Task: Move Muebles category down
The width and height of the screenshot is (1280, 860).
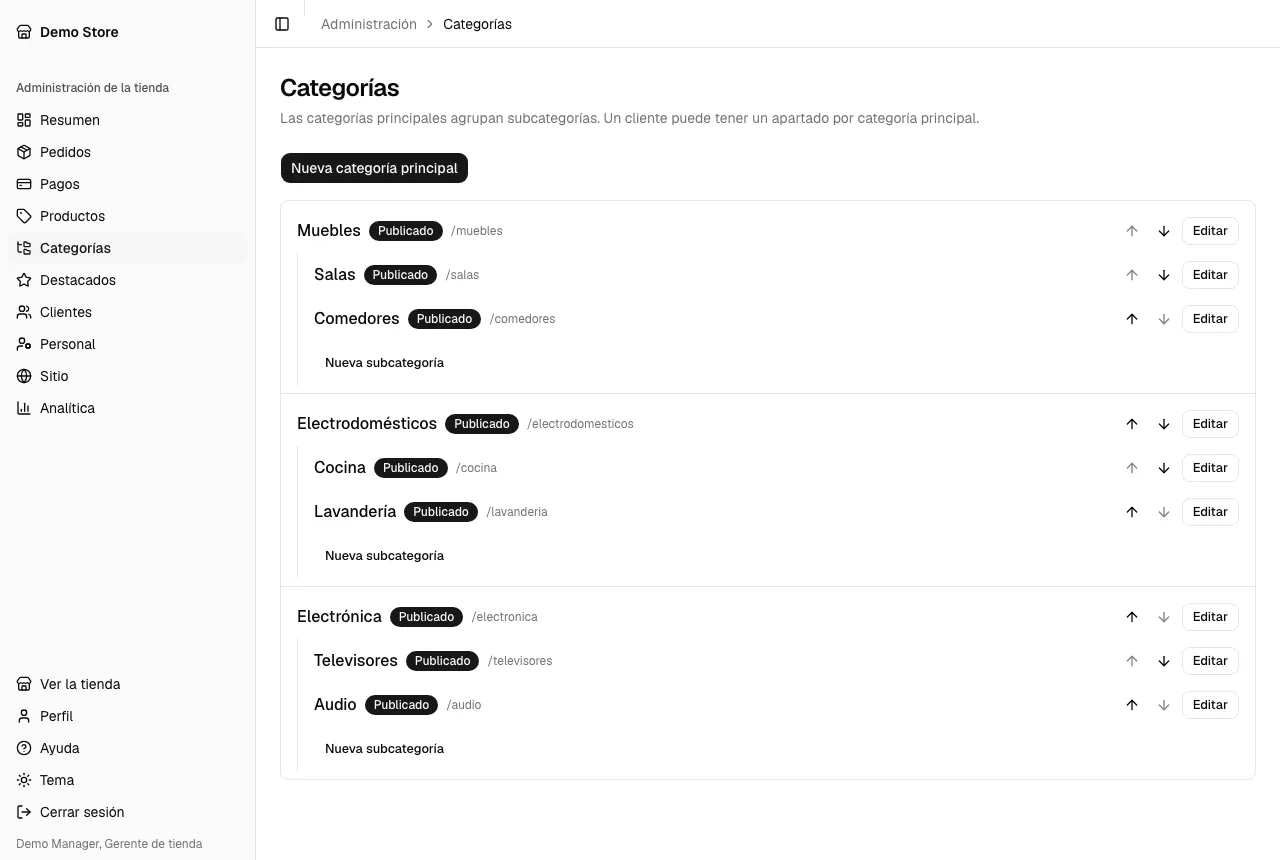Action: click(x=1164, y=231)
